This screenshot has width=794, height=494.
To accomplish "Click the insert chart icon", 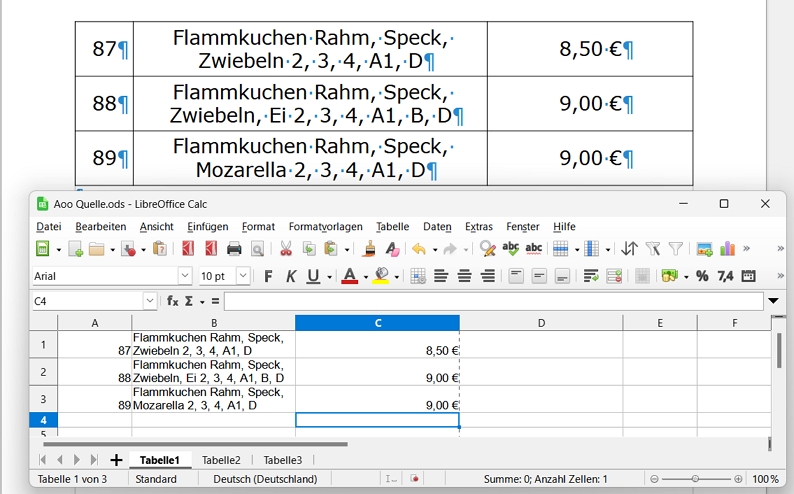I will (x=727, y=249).
